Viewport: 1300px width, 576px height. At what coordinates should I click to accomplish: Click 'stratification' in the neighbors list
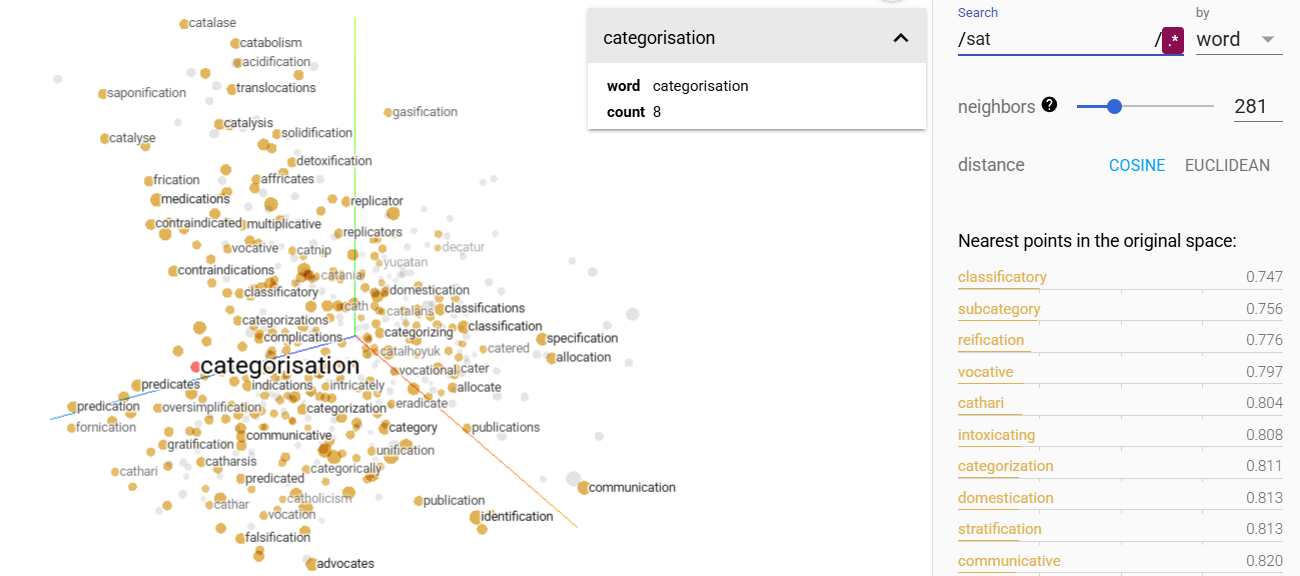click(1000, 529)
